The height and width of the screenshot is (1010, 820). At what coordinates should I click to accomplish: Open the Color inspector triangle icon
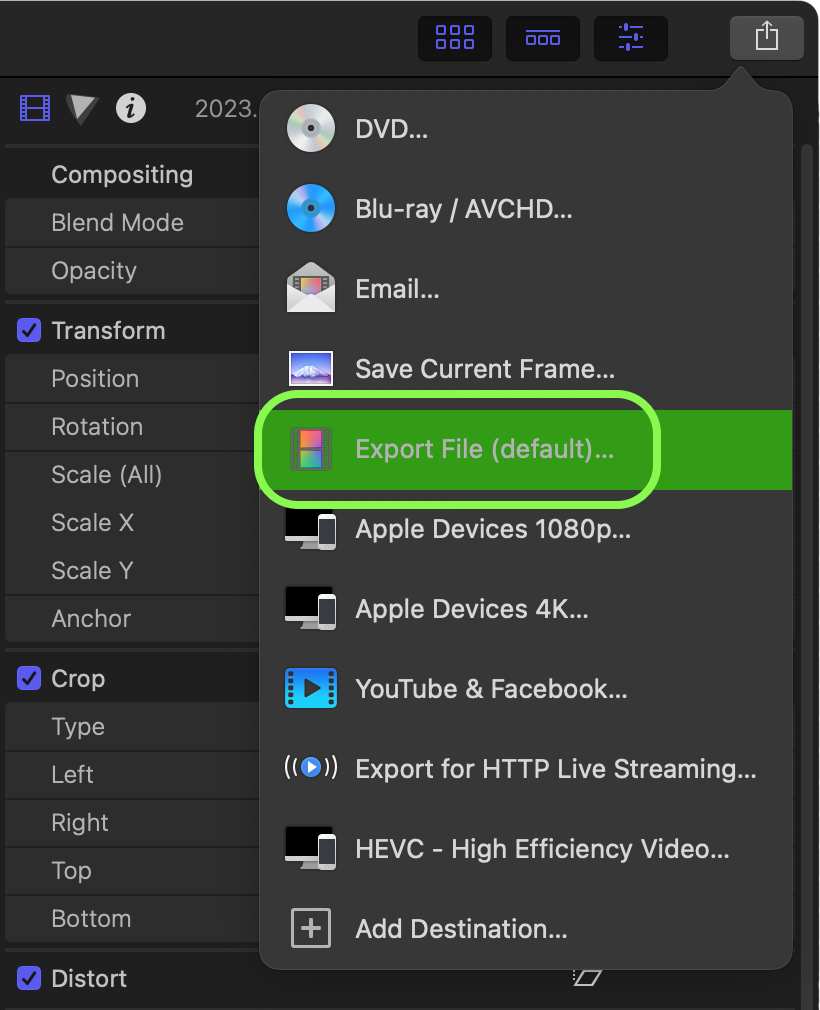pyautogui.click(x=82, y=108)
